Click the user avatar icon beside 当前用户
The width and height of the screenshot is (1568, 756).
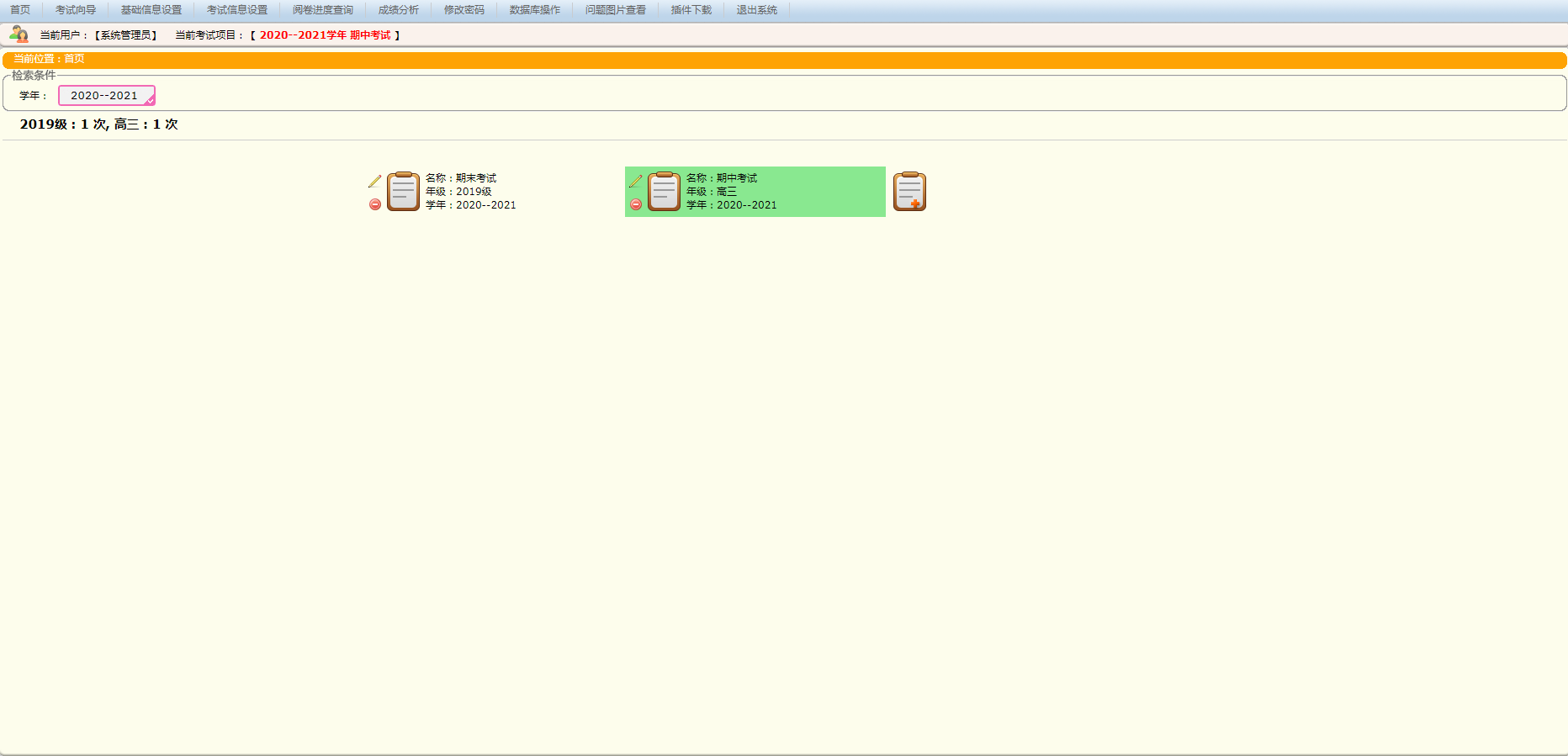[x=19, y=34]
